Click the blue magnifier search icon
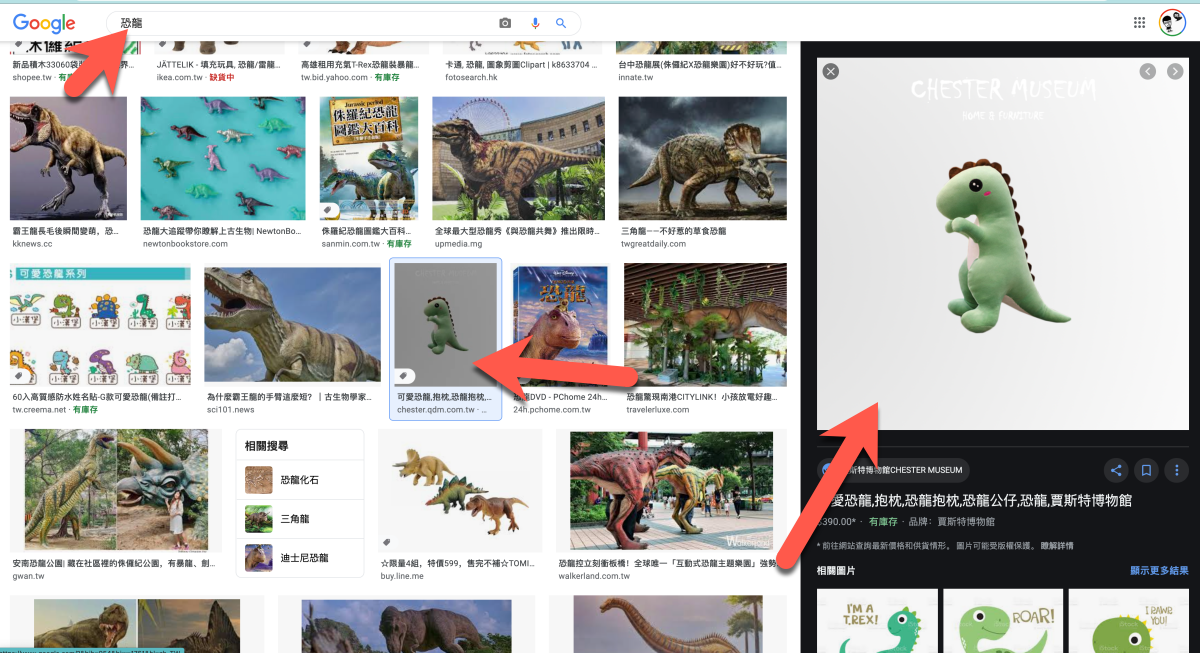Screen dimensions: 1200x653 point(561,23)
